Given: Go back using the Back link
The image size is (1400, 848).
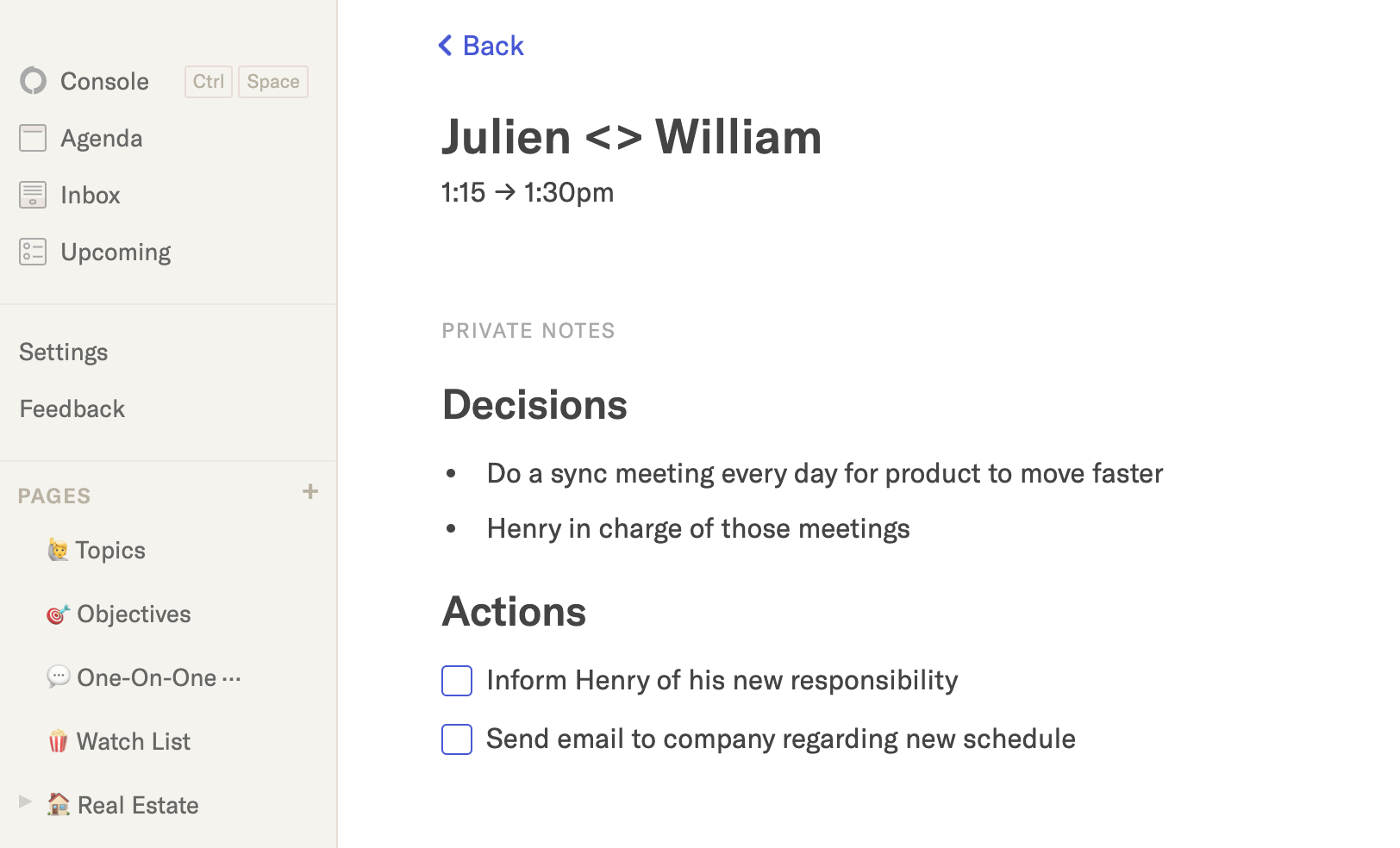Looking at the screenshot, I should click(x=481, y=46).
